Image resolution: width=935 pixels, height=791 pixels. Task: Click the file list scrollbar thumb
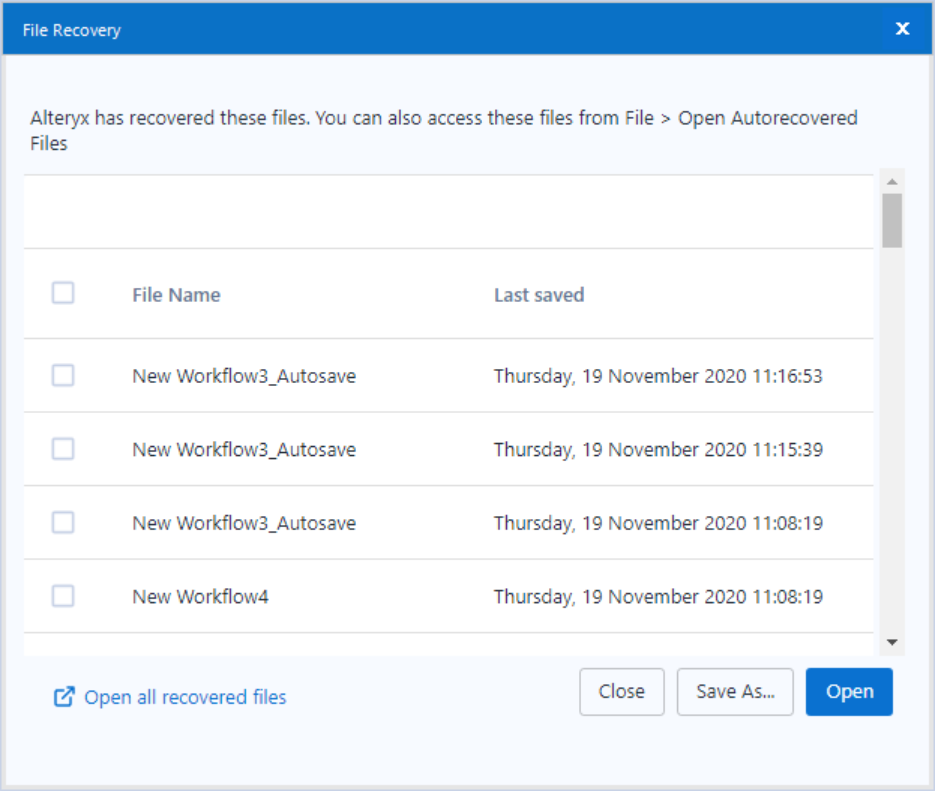click(892, 220)
